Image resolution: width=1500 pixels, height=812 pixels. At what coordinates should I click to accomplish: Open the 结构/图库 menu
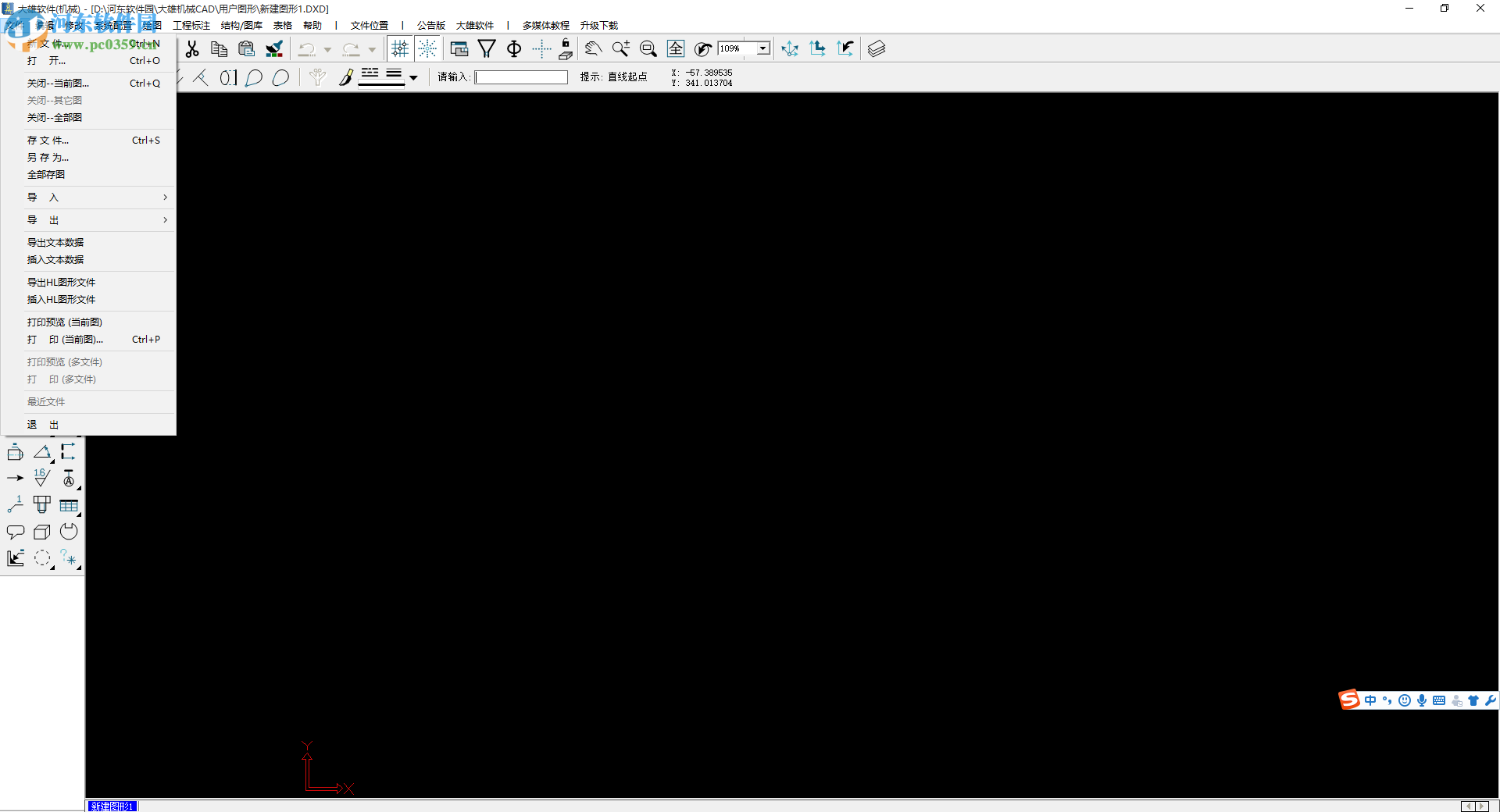click(241, 26)
